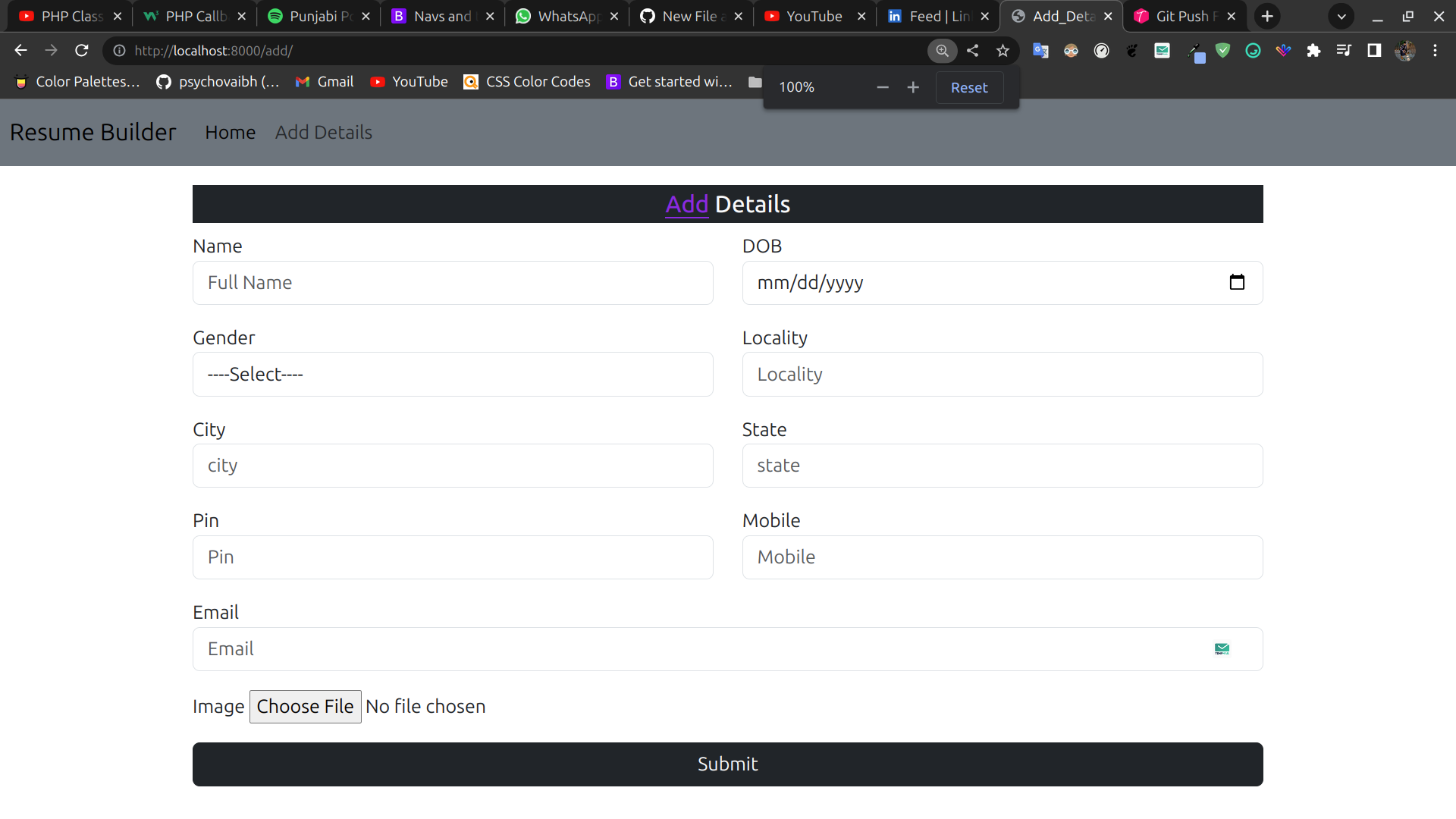Click the Reset zoom button
This screenshot has width=1456, height=819.
click(x=969, y=87)
